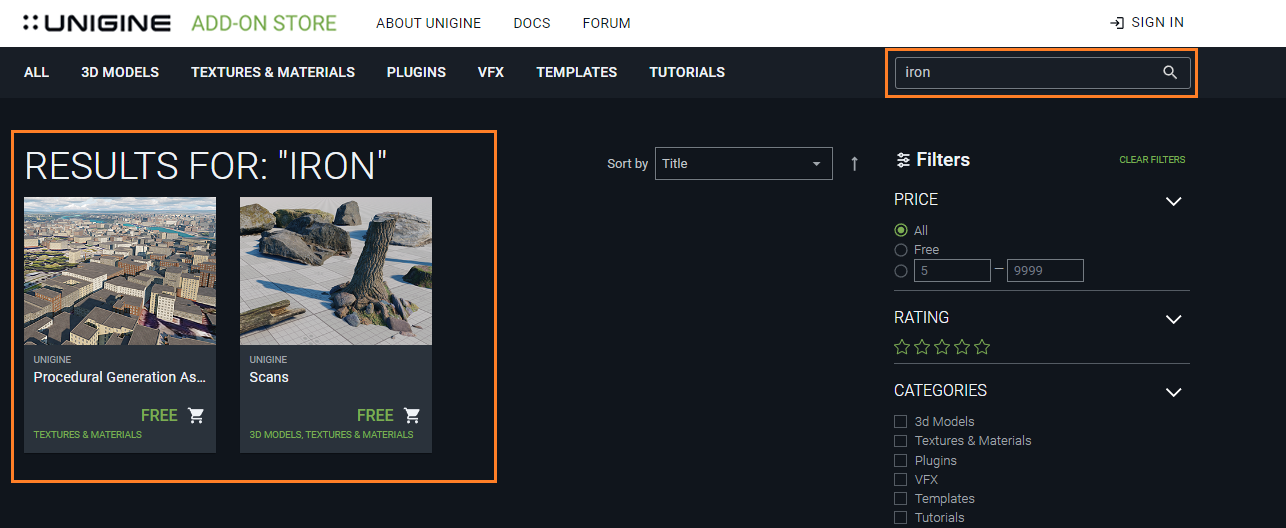
Task: Click the Sign In link
Action: [x=1157, y=23]
